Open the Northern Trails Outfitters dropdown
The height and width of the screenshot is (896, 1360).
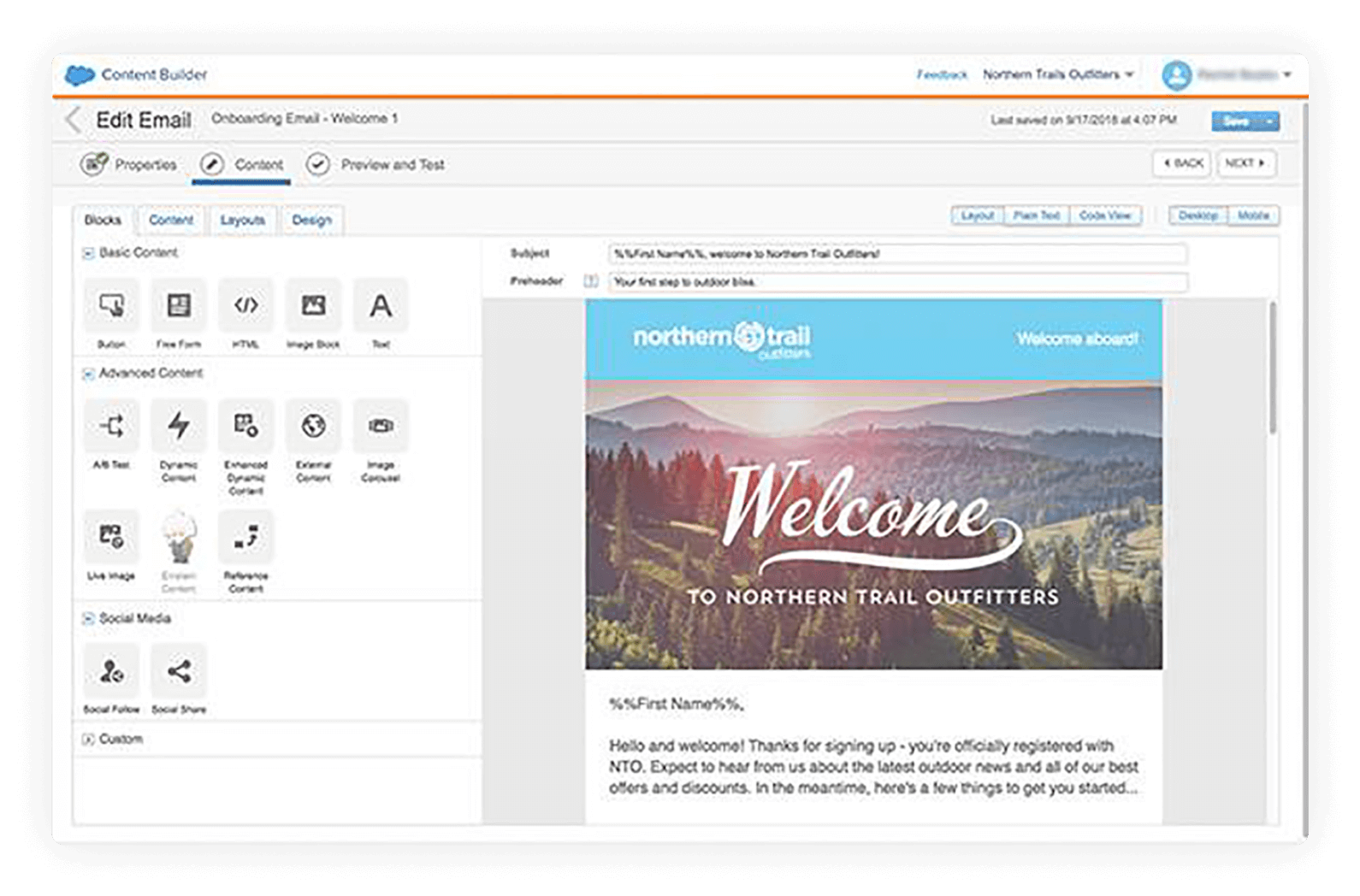coord(1058,75)
